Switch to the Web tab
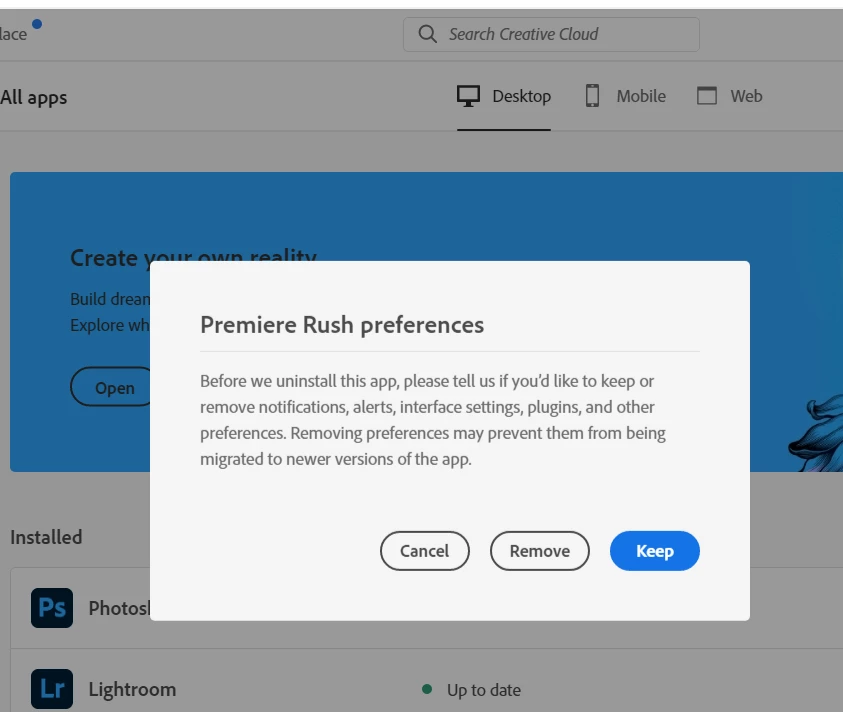Viewport: 843px width, 712px height. 730,96
